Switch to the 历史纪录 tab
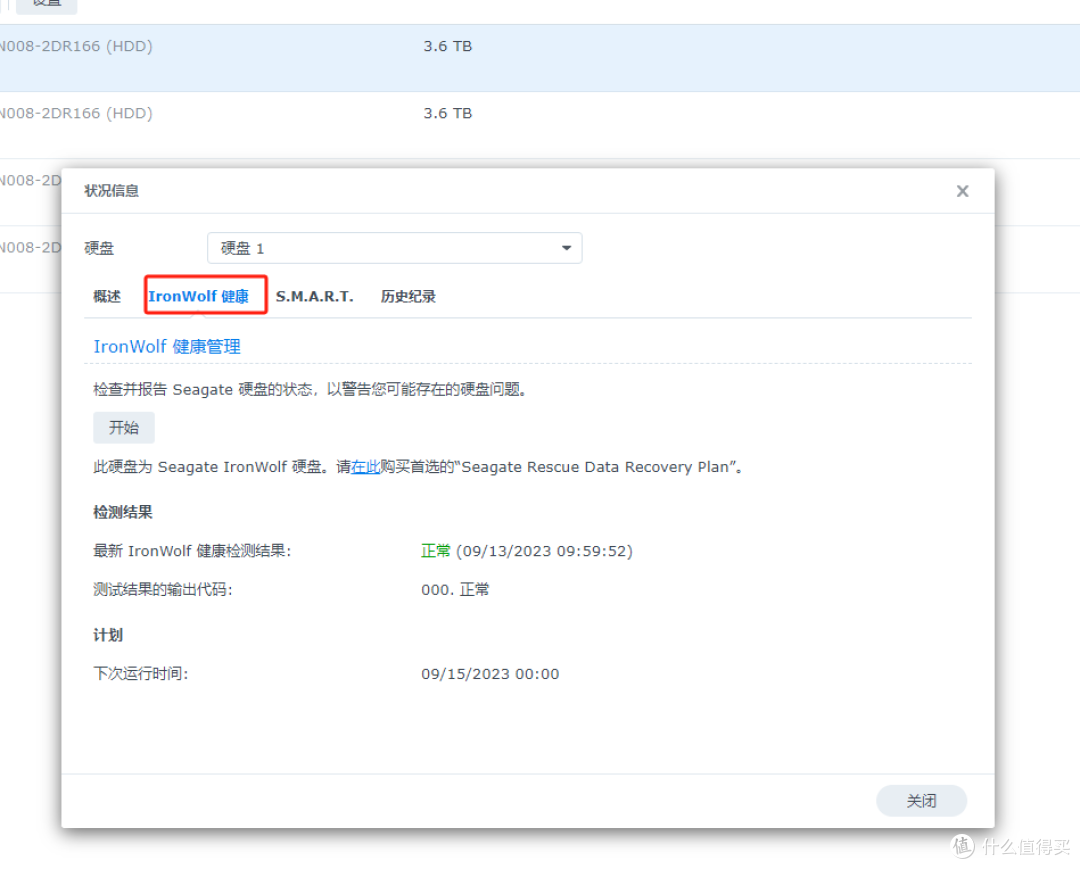The width and height of the screenshot is (1080, 869). pos(408,296)
